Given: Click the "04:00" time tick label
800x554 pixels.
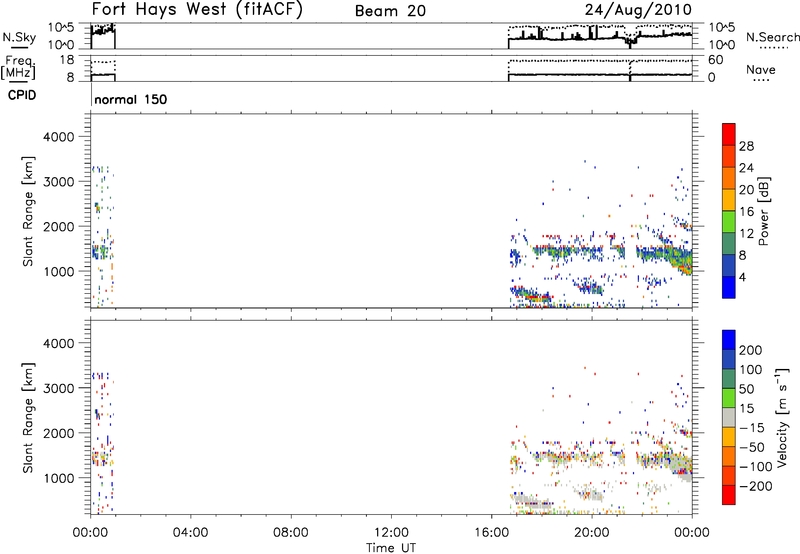Looking at the screenshot, I should [x=190, y=533].
